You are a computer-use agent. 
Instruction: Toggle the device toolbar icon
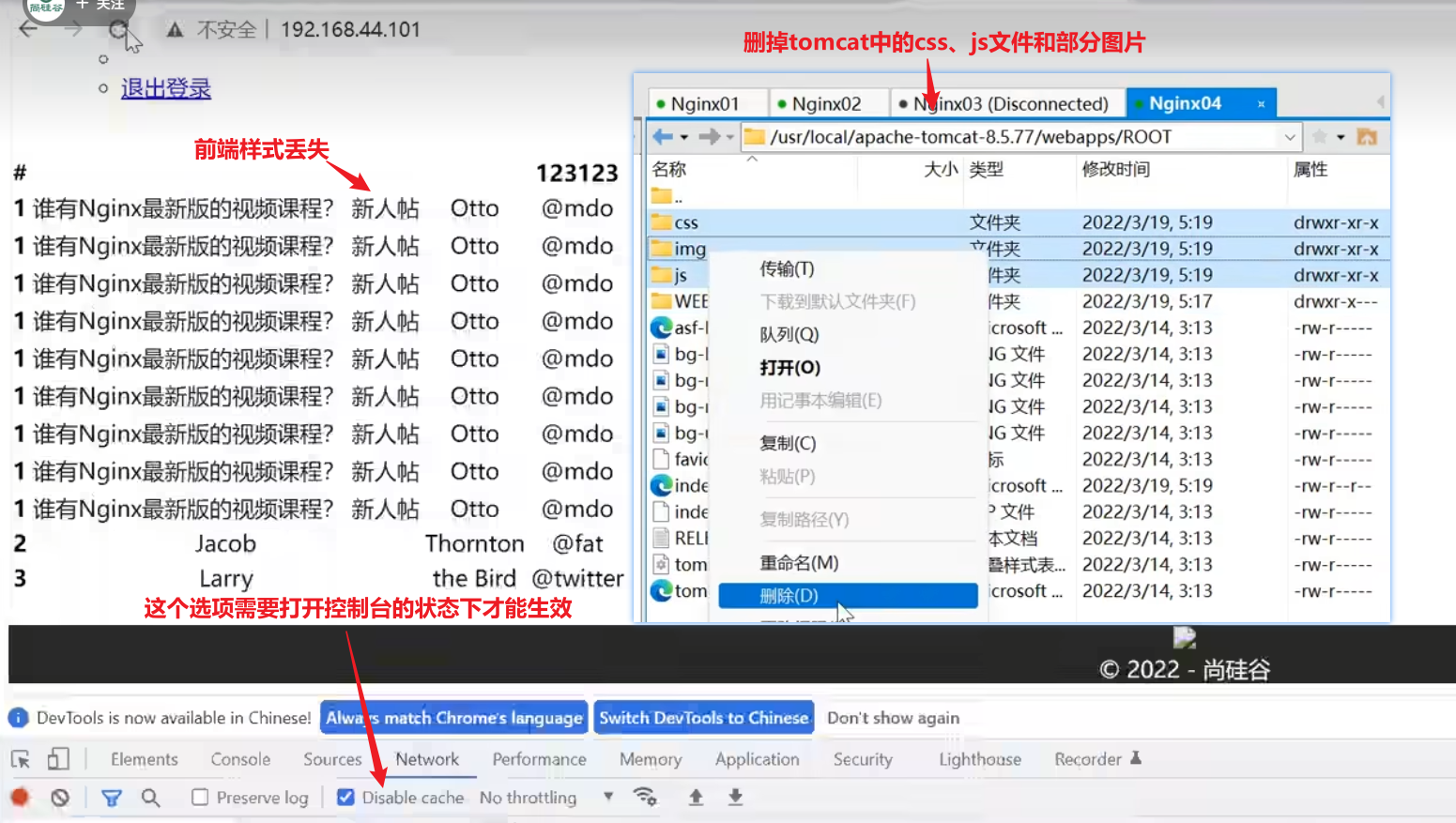(x=58, y=759)
